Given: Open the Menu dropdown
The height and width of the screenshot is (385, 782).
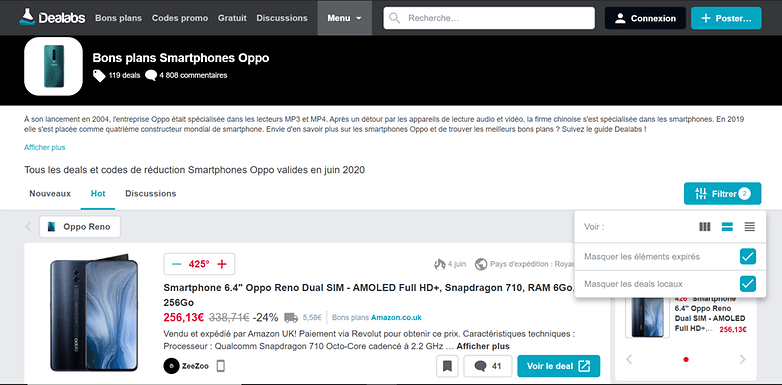Looking at the screenshot, I should click(x=345, y=18).
